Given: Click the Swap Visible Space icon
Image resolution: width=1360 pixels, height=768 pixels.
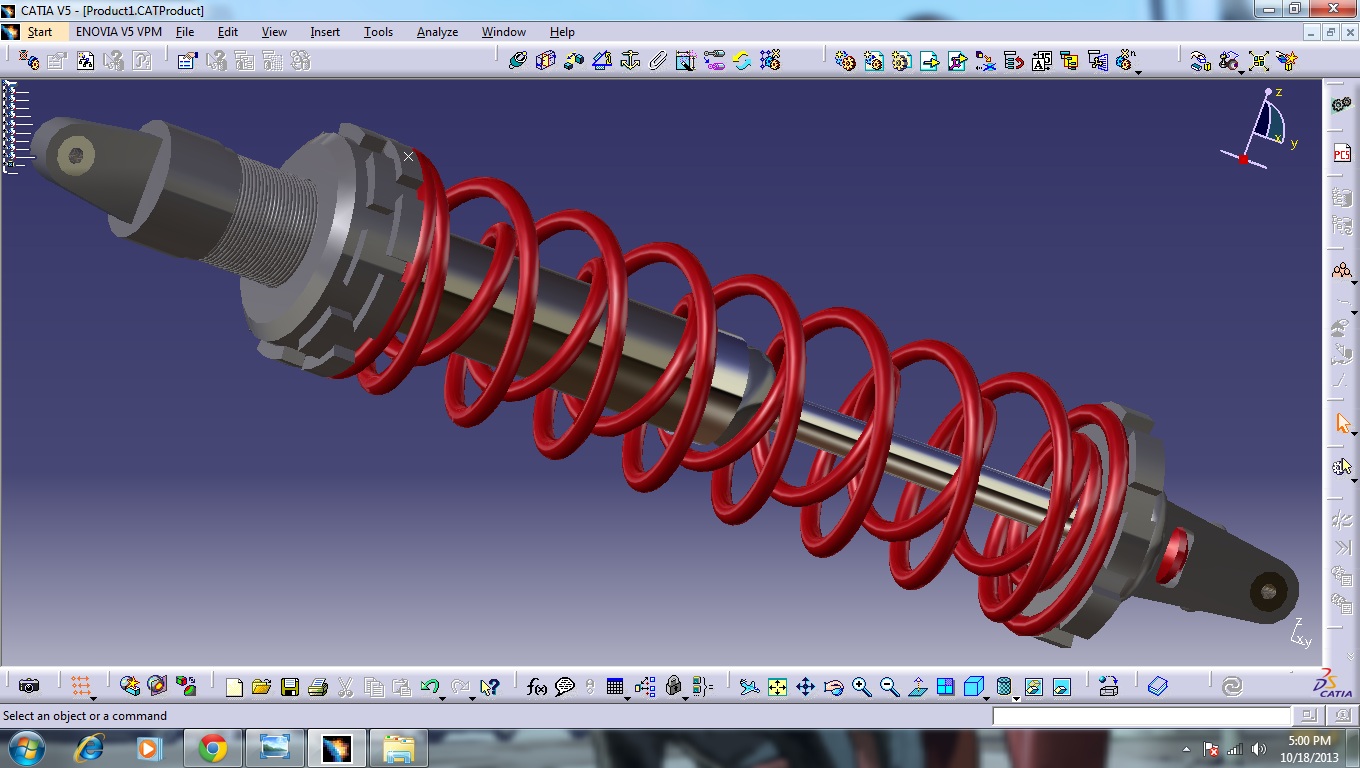Looking at the screenshot, I should (1062, 687).
